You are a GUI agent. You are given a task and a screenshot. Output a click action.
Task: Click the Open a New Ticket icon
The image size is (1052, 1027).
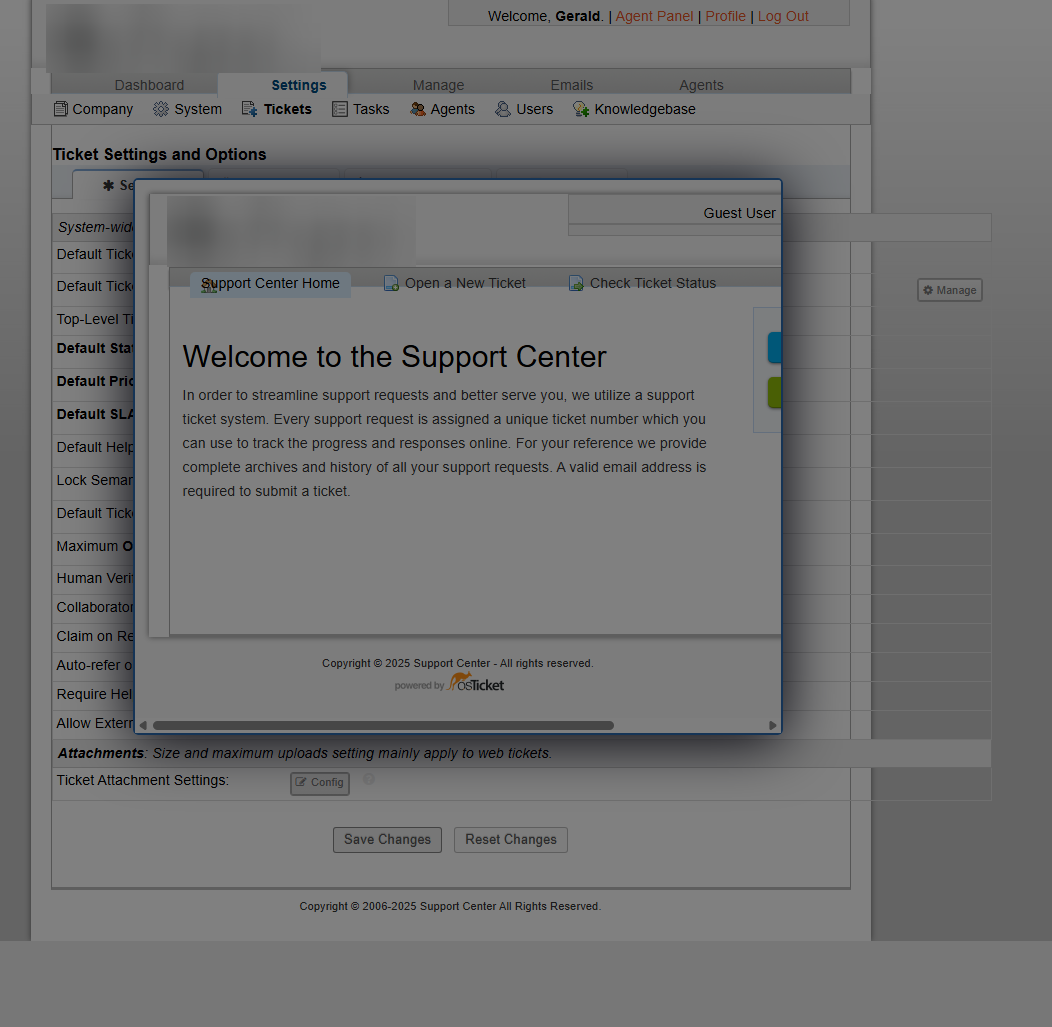[x=392, y=284]
